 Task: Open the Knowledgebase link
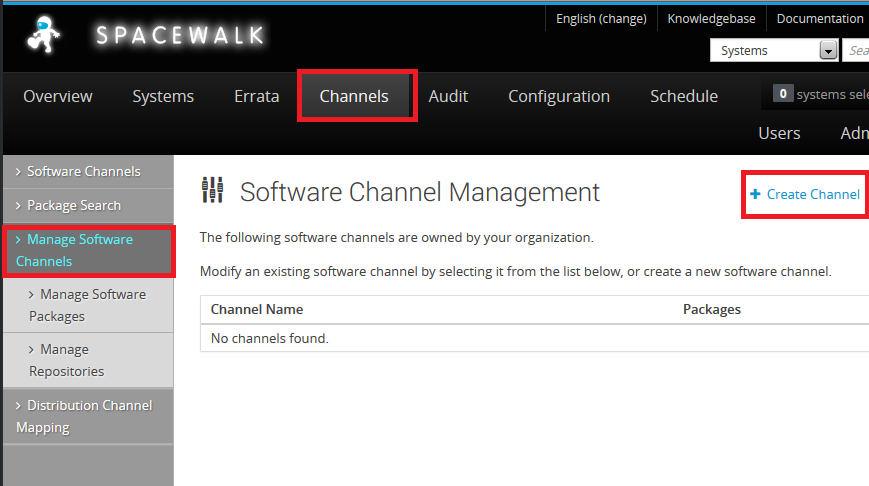point(711,19)
